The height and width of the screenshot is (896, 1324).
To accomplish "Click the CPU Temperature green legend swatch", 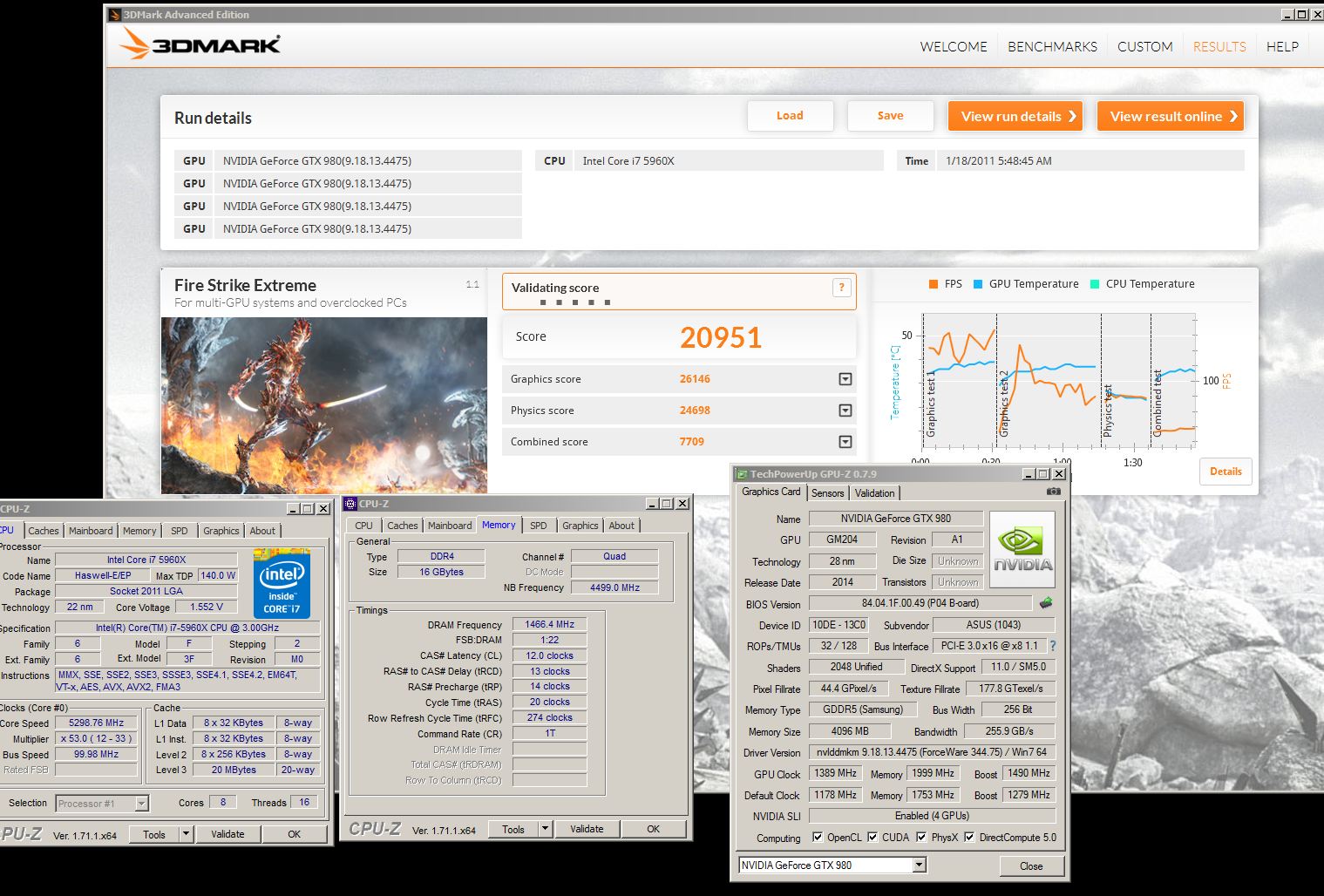I will (1095, 284).
